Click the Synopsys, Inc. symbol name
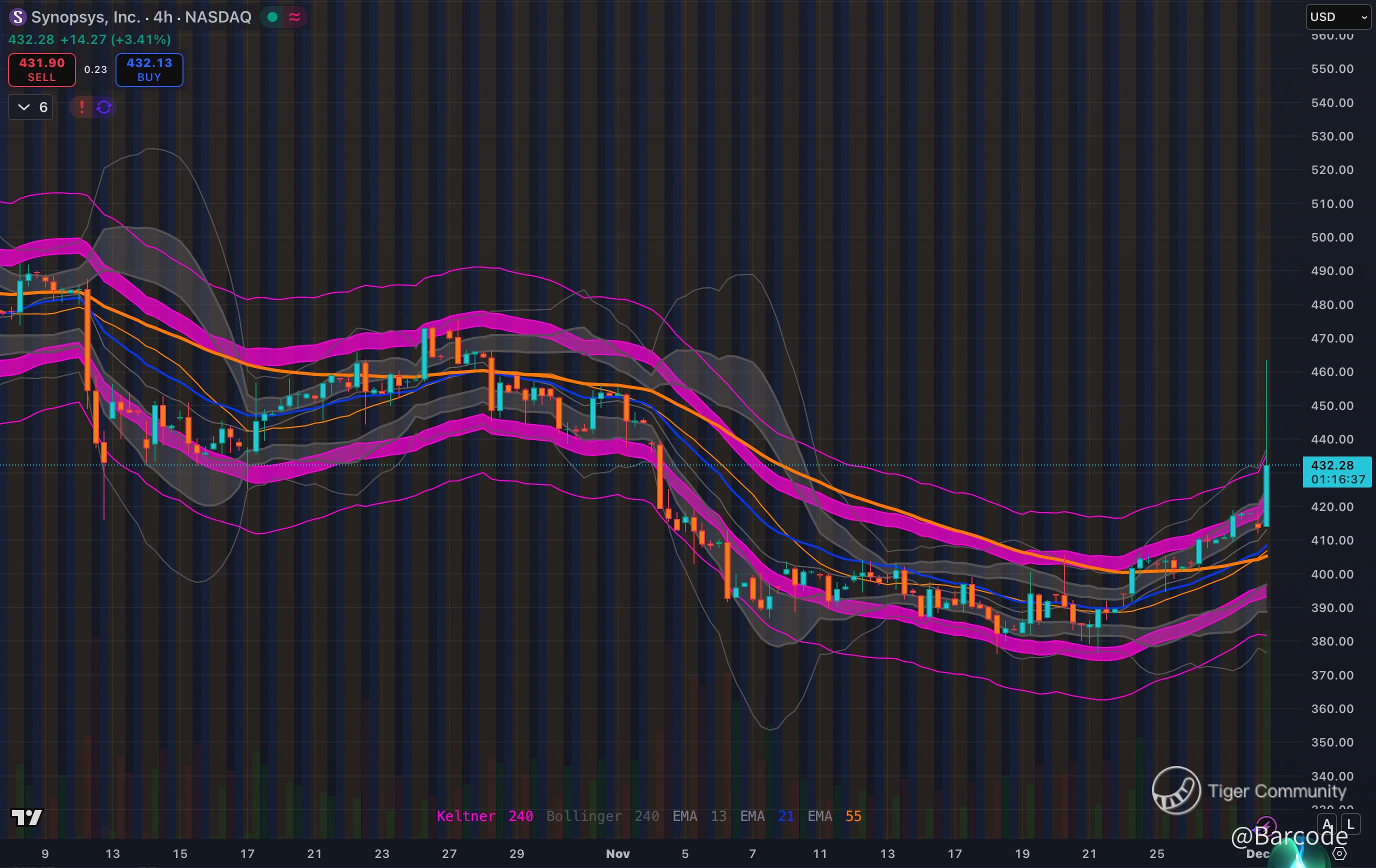The height and width of the screenshot is (868, 1376). [85, 17]
